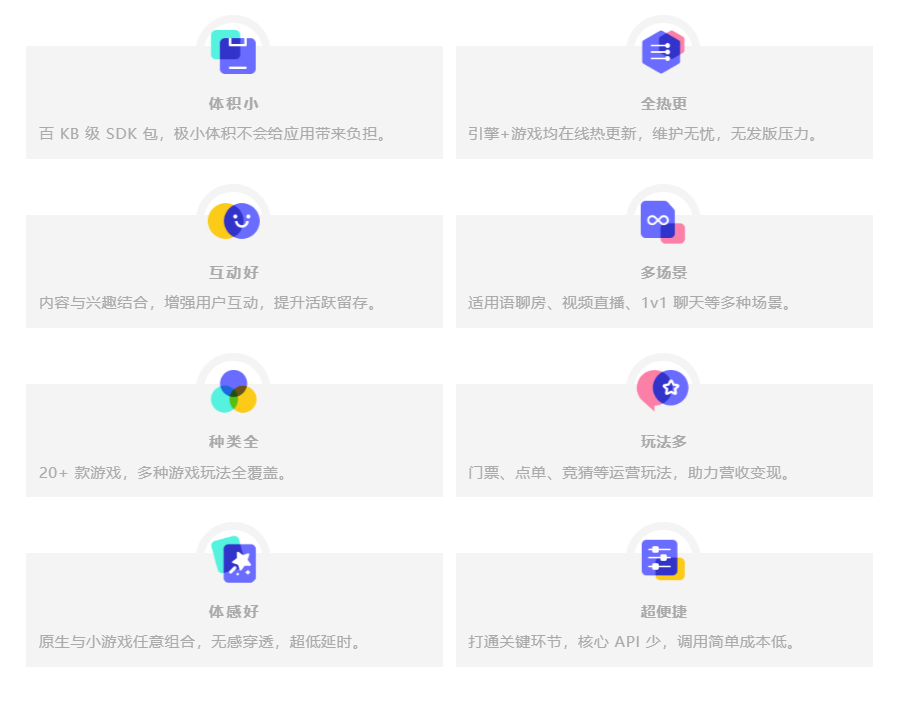Open the 互动好 feature title
The height and width of the screenshot is (702, 904).
[x=234, y=273]
